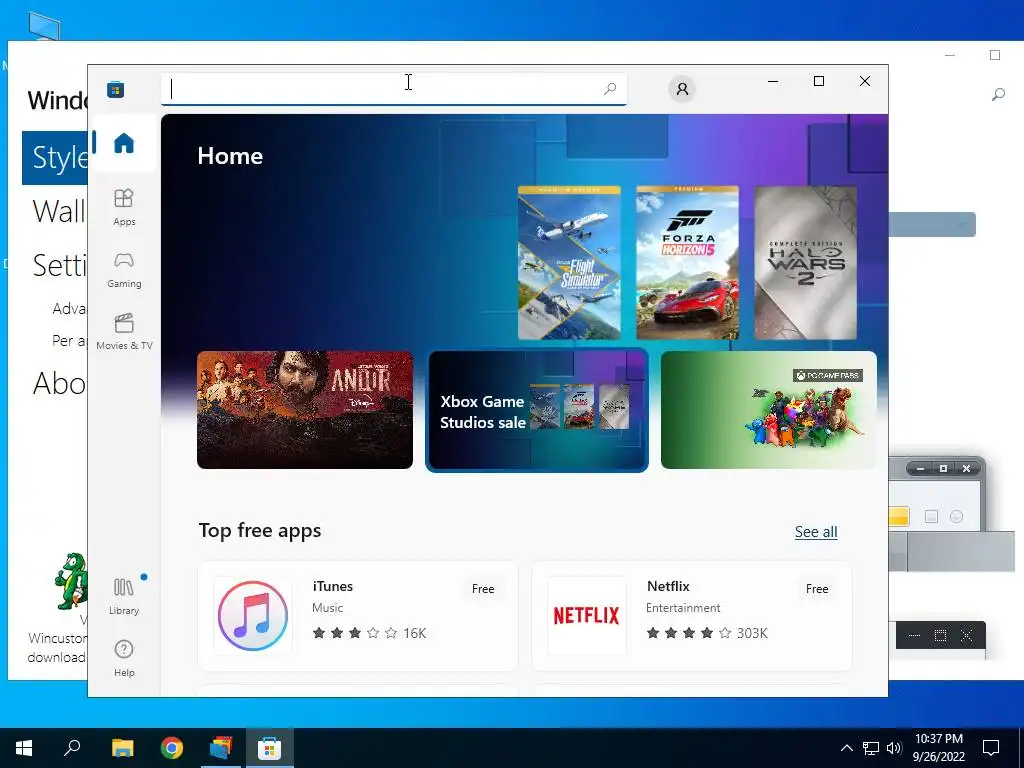Open the Library in sidebar
The image size is (1024, 768).
[x=123, y=596]
